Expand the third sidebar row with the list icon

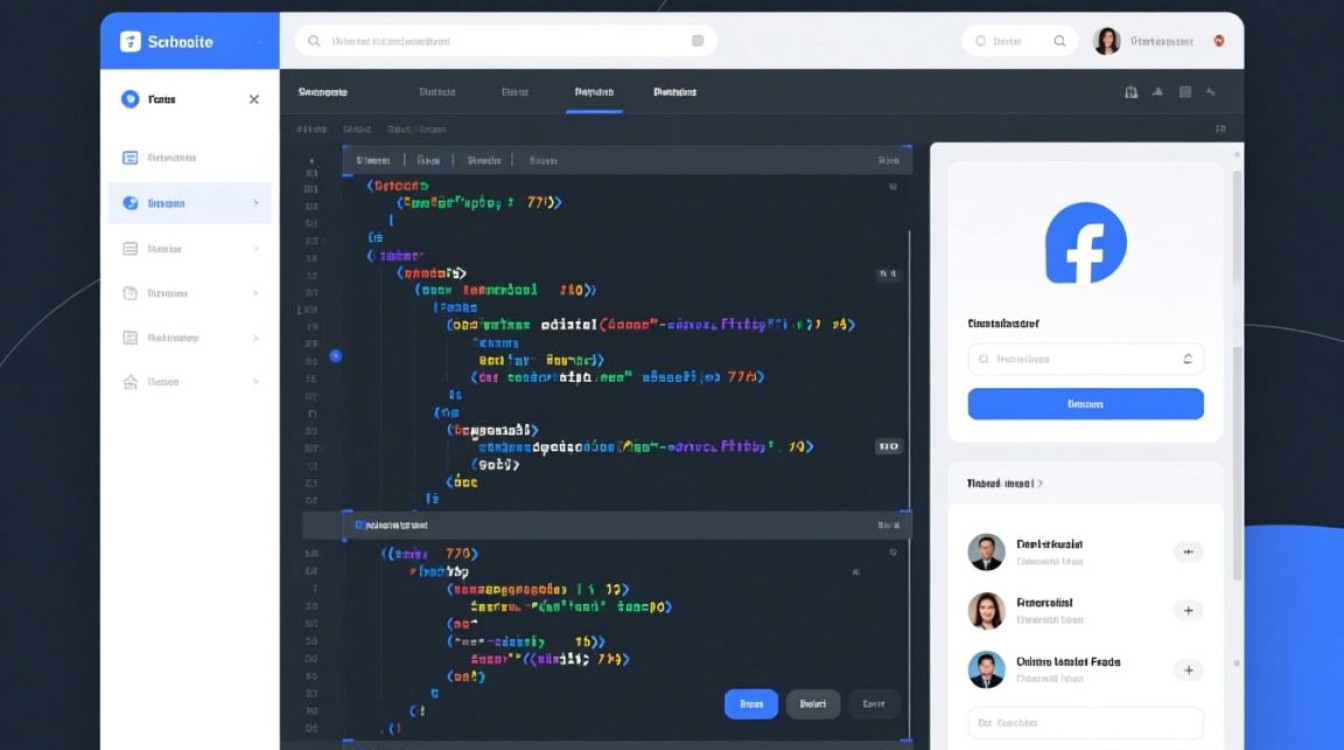(x=256, y=248)
